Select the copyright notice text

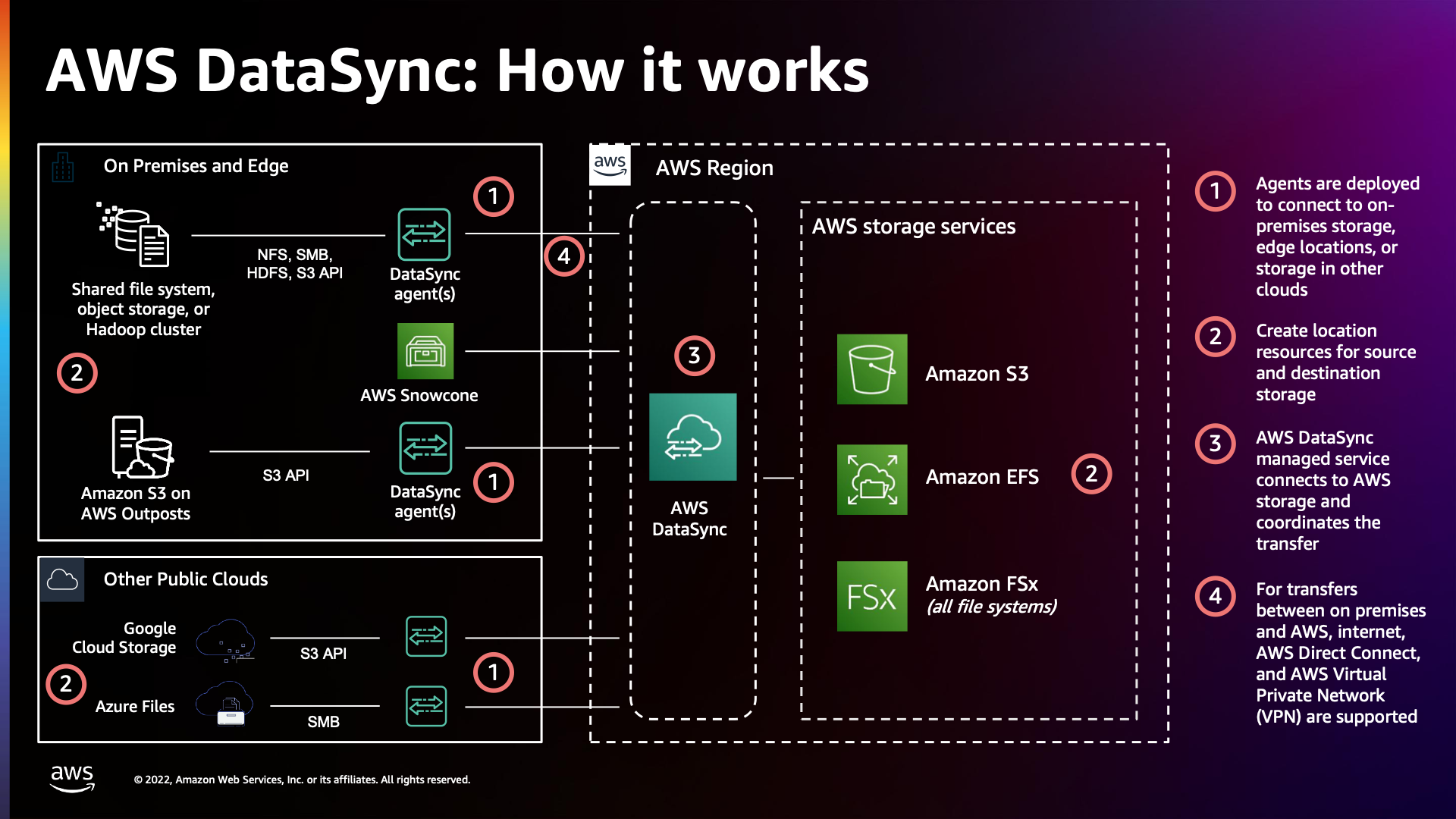[302, 779]
